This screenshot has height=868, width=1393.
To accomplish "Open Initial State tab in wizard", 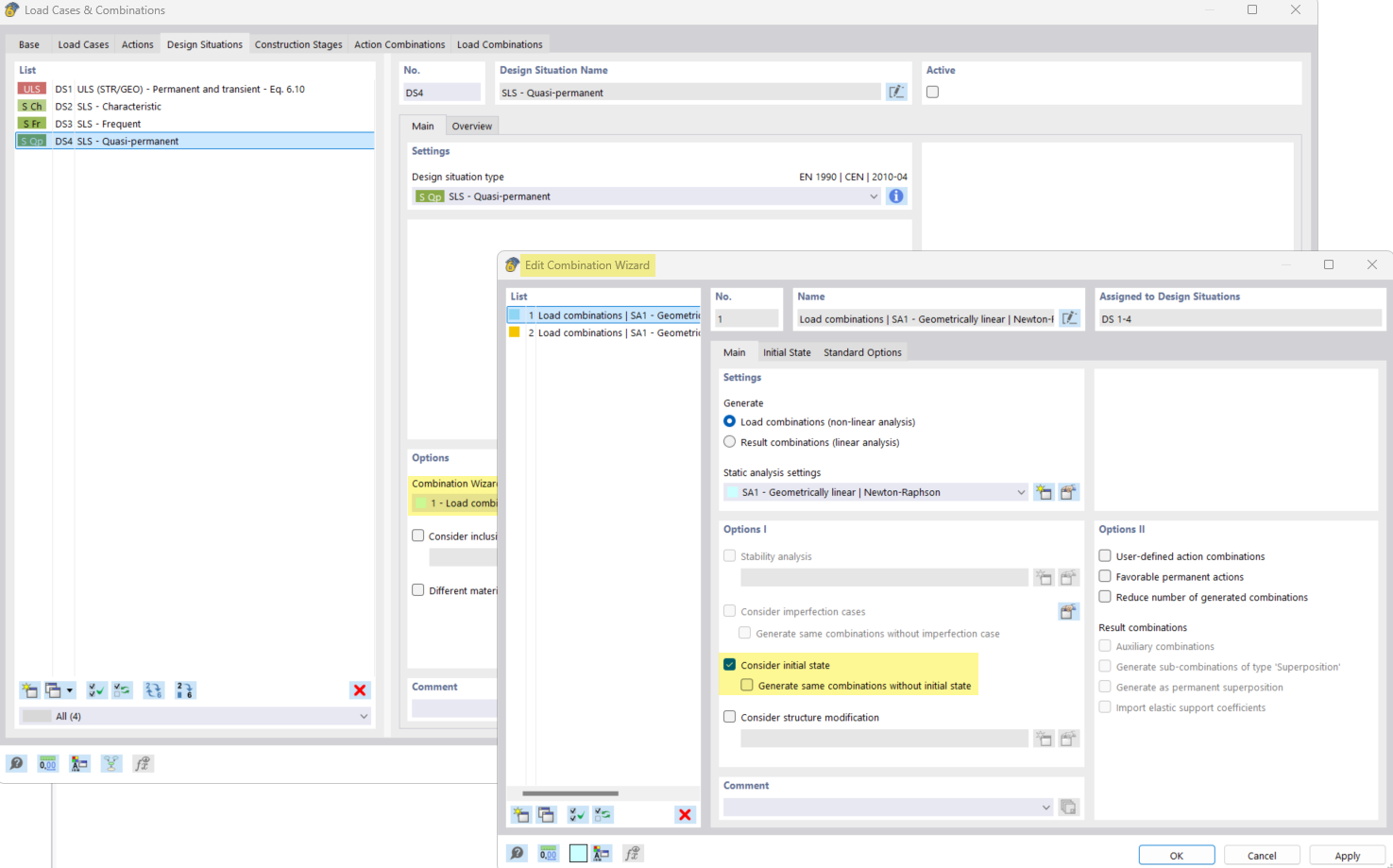I will click(x=787, y=352).
